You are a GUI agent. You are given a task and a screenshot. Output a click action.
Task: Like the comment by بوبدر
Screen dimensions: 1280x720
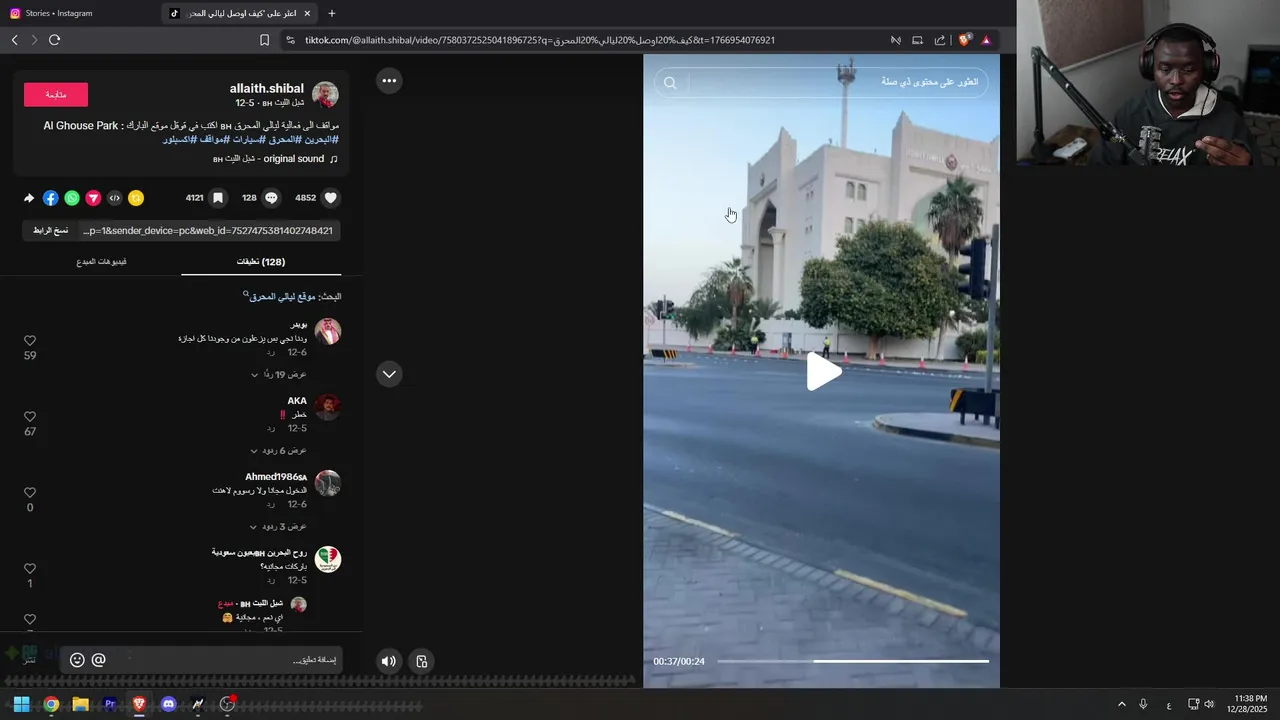pyautogui.click(x=30, y=341)
